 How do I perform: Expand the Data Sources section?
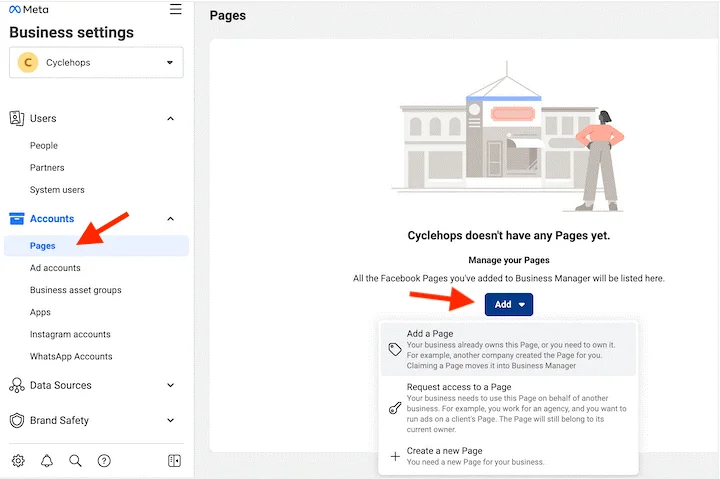tap(170, 385)
